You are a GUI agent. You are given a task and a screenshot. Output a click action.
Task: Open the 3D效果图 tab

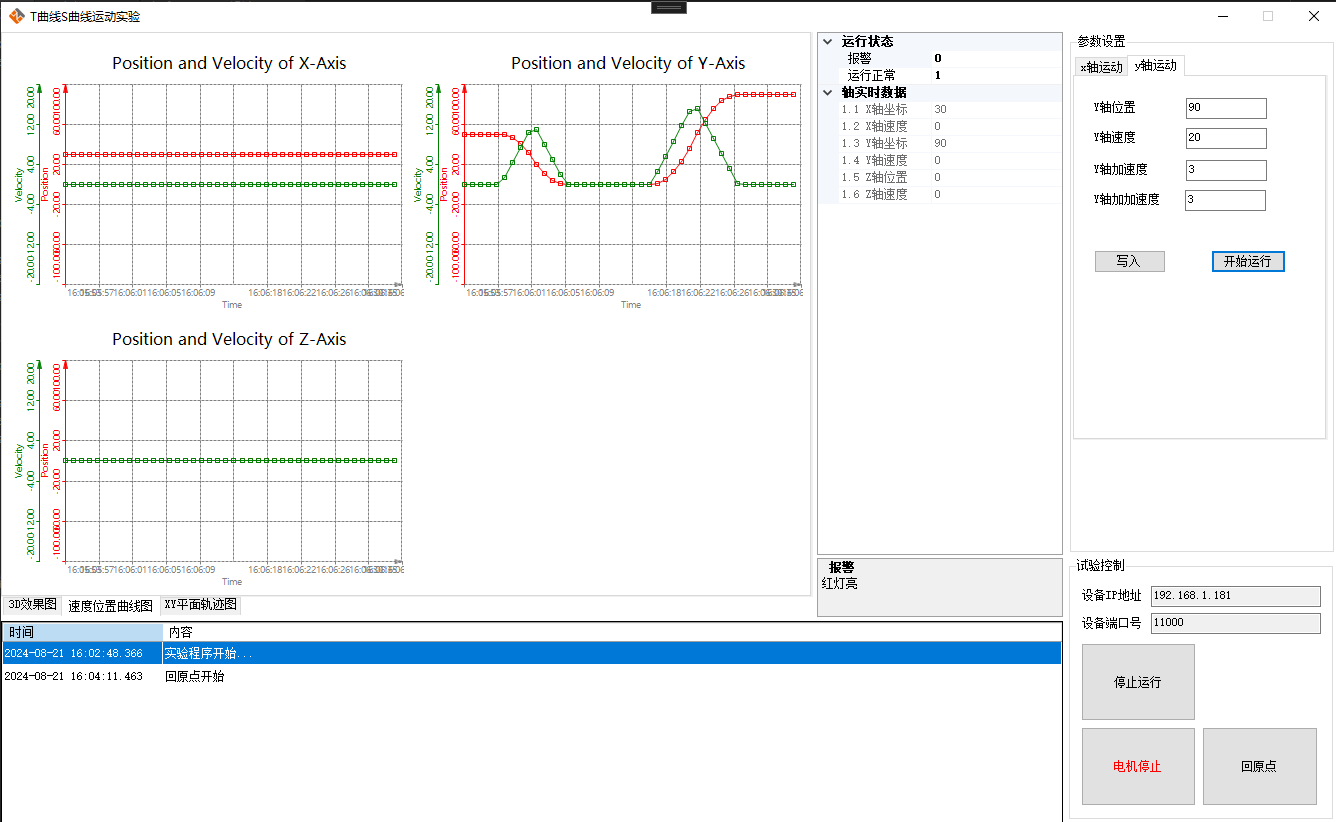click(32, 605)
